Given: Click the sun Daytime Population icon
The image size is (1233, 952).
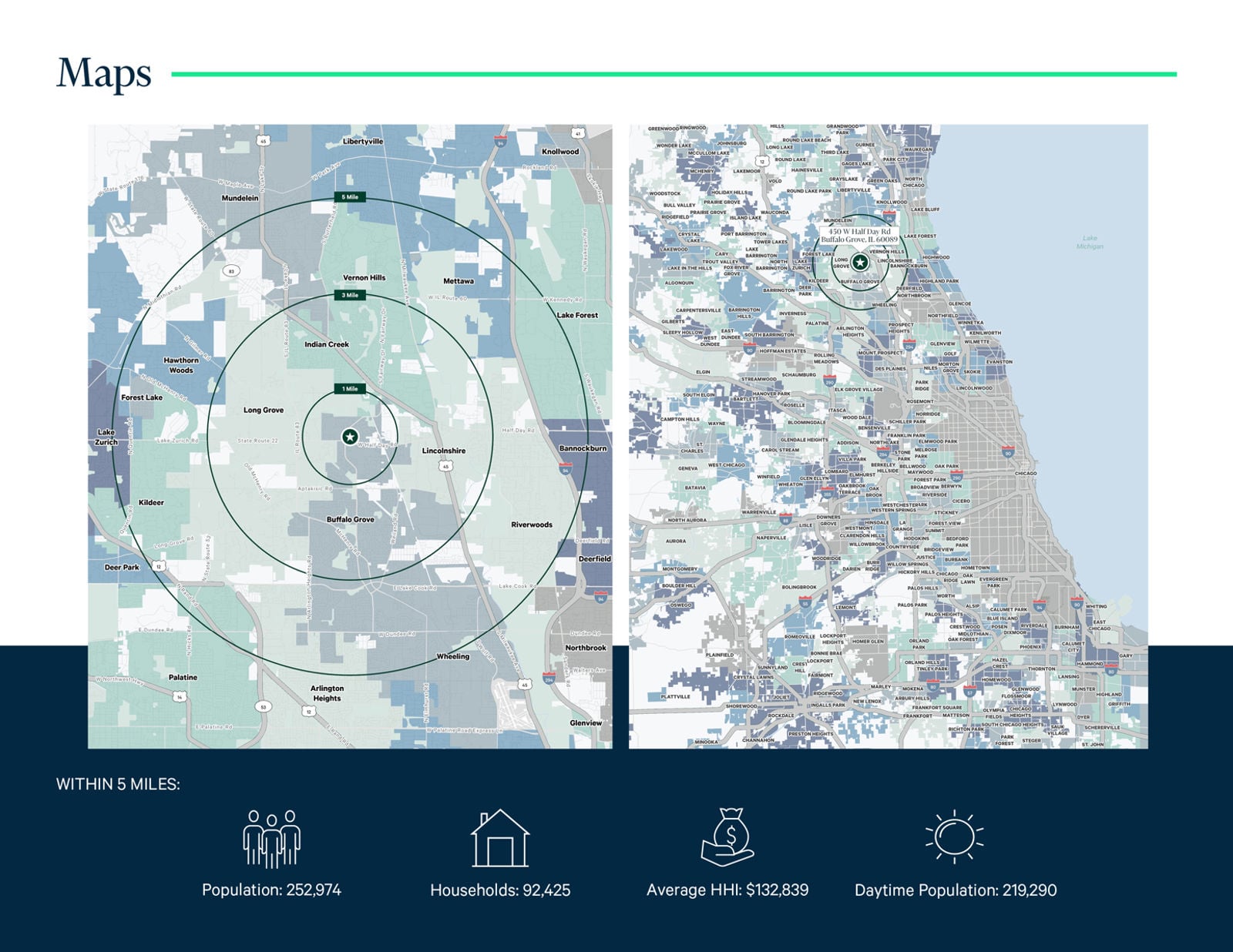Looking at the screenshot, I should [955, 836].
